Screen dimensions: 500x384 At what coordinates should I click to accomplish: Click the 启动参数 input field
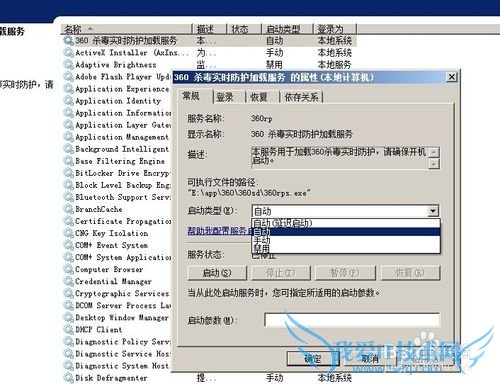[x=352, y=320]
